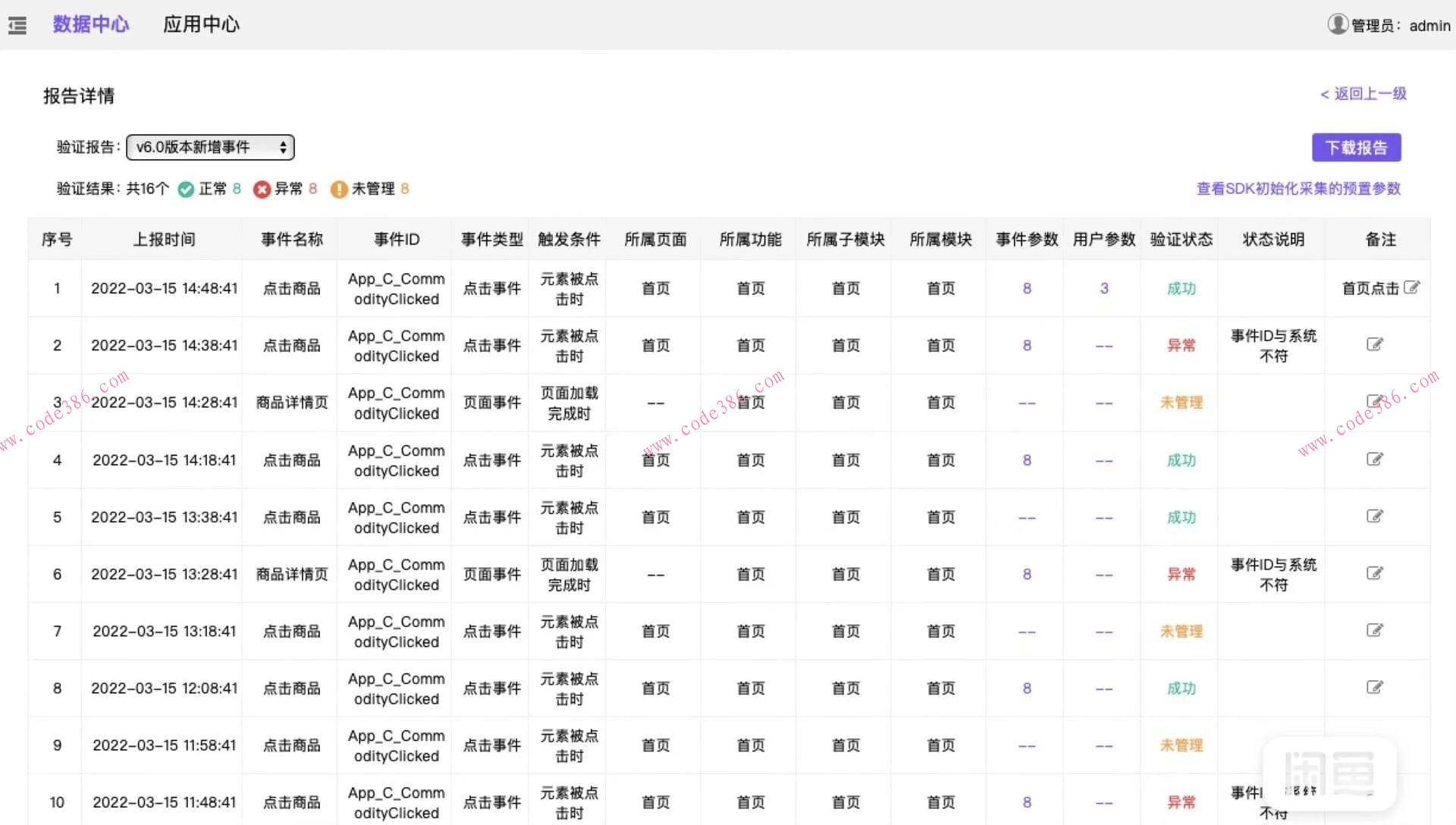Filter by the green 正常 status icon
Screen dimensions: 1456x825
(x=186, y=189)
